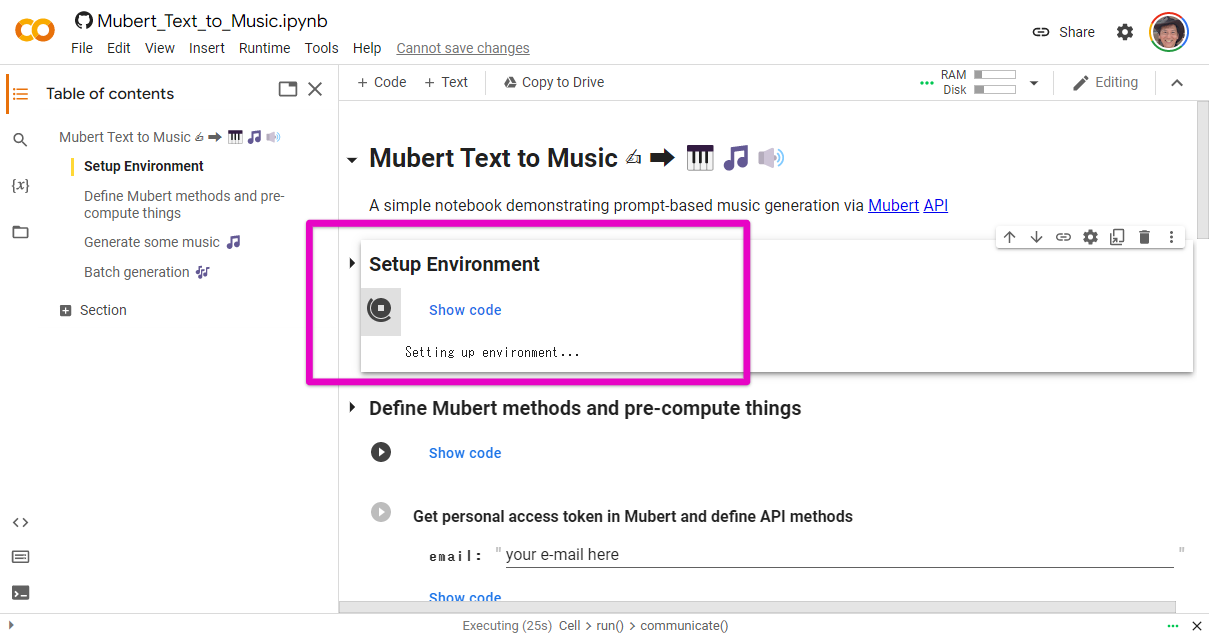Move cell down using arrow icon

pos(1036,237)
